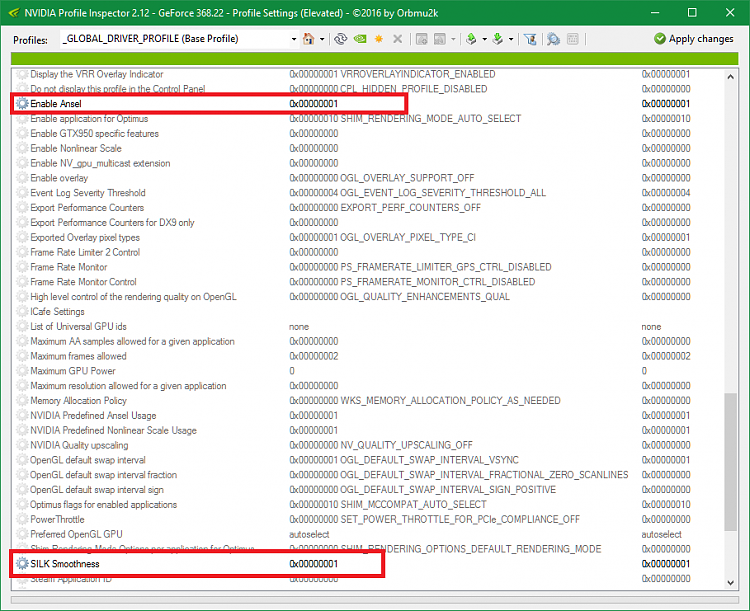
Task: Select OpenGL default swap interval fraction row
Action: (368, 475)
